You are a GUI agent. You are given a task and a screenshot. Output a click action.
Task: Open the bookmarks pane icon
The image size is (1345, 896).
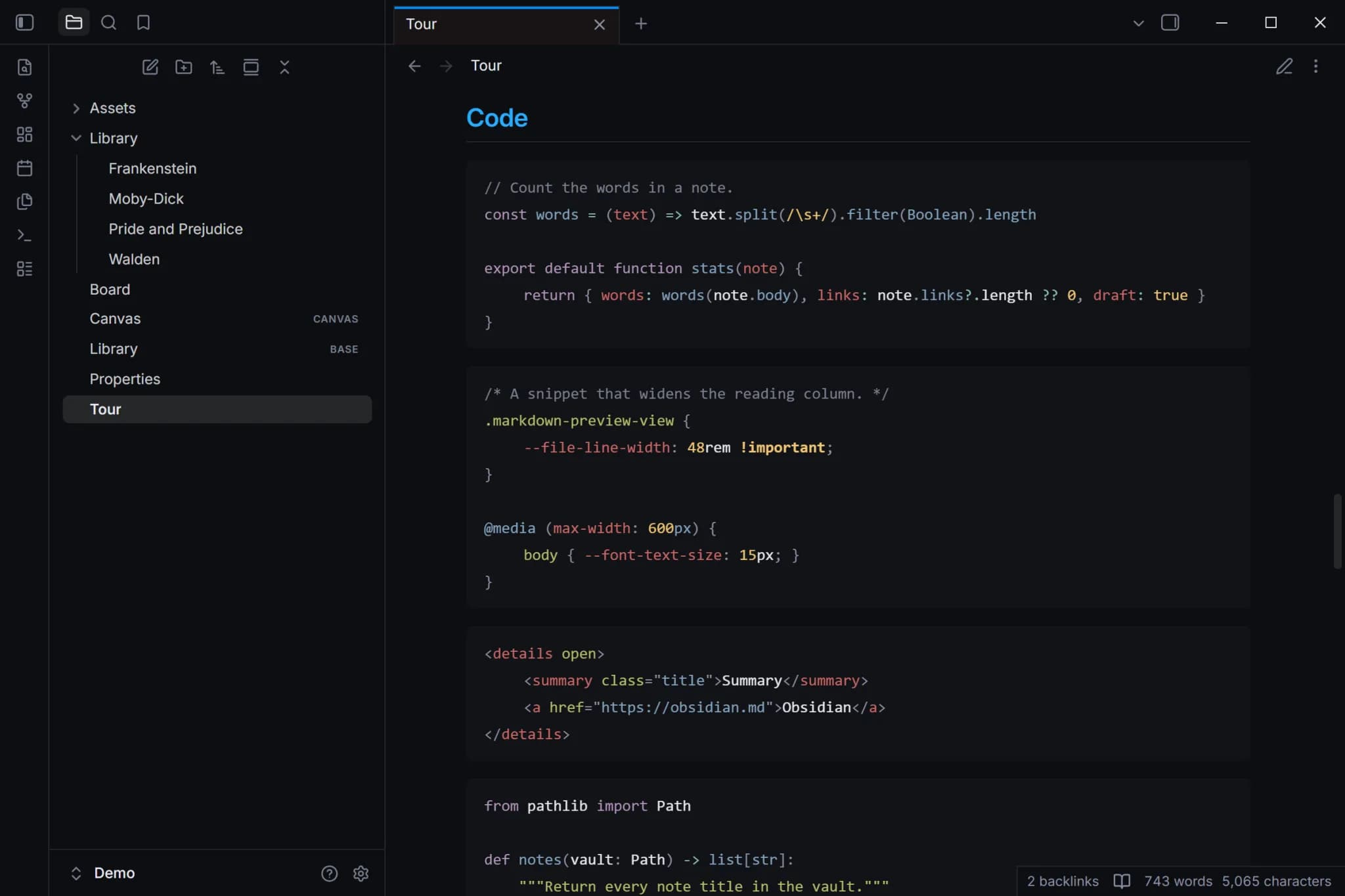(143, 22)
